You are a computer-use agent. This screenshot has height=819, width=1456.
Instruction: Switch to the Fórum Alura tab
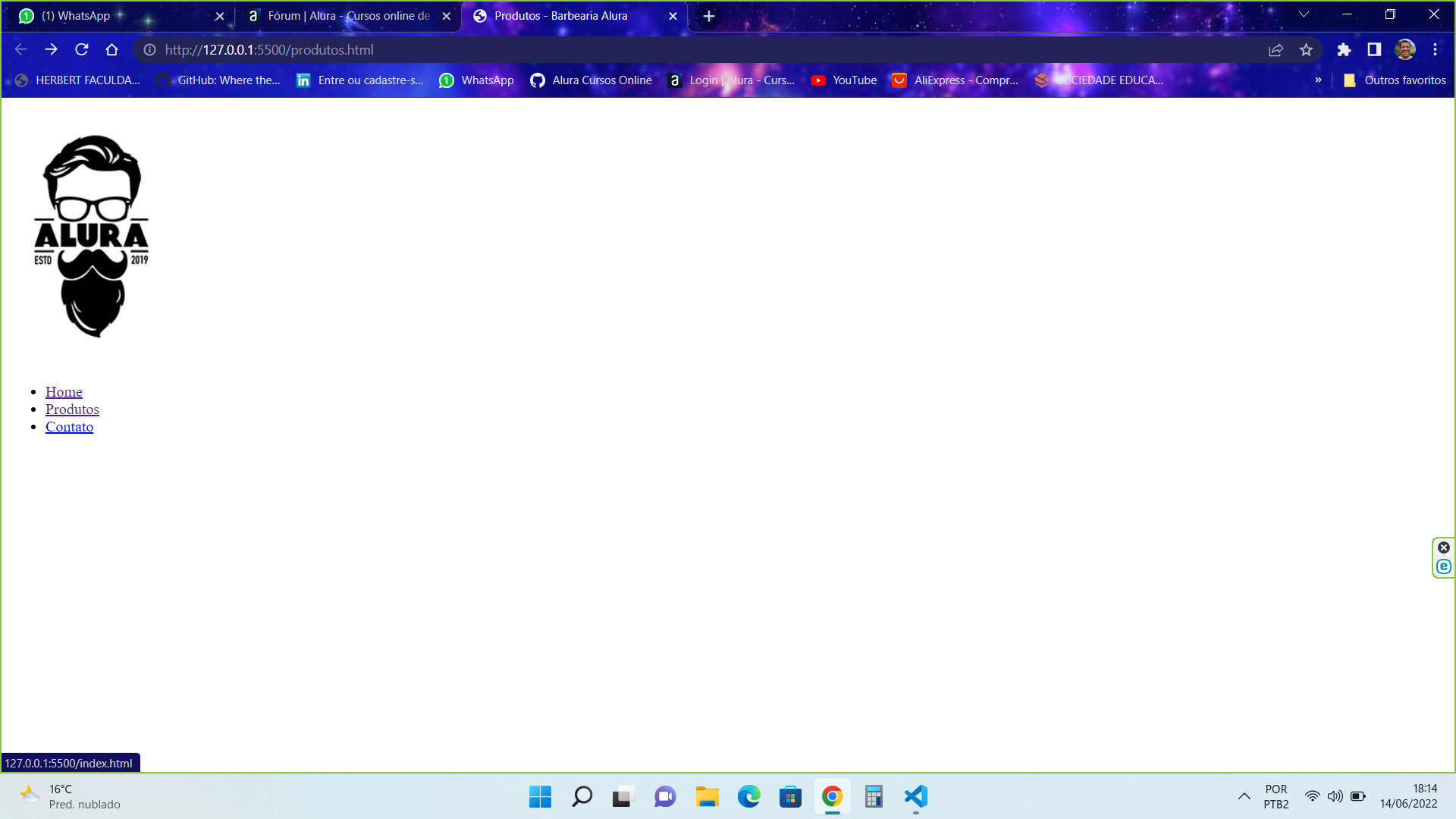click(349, 16)
